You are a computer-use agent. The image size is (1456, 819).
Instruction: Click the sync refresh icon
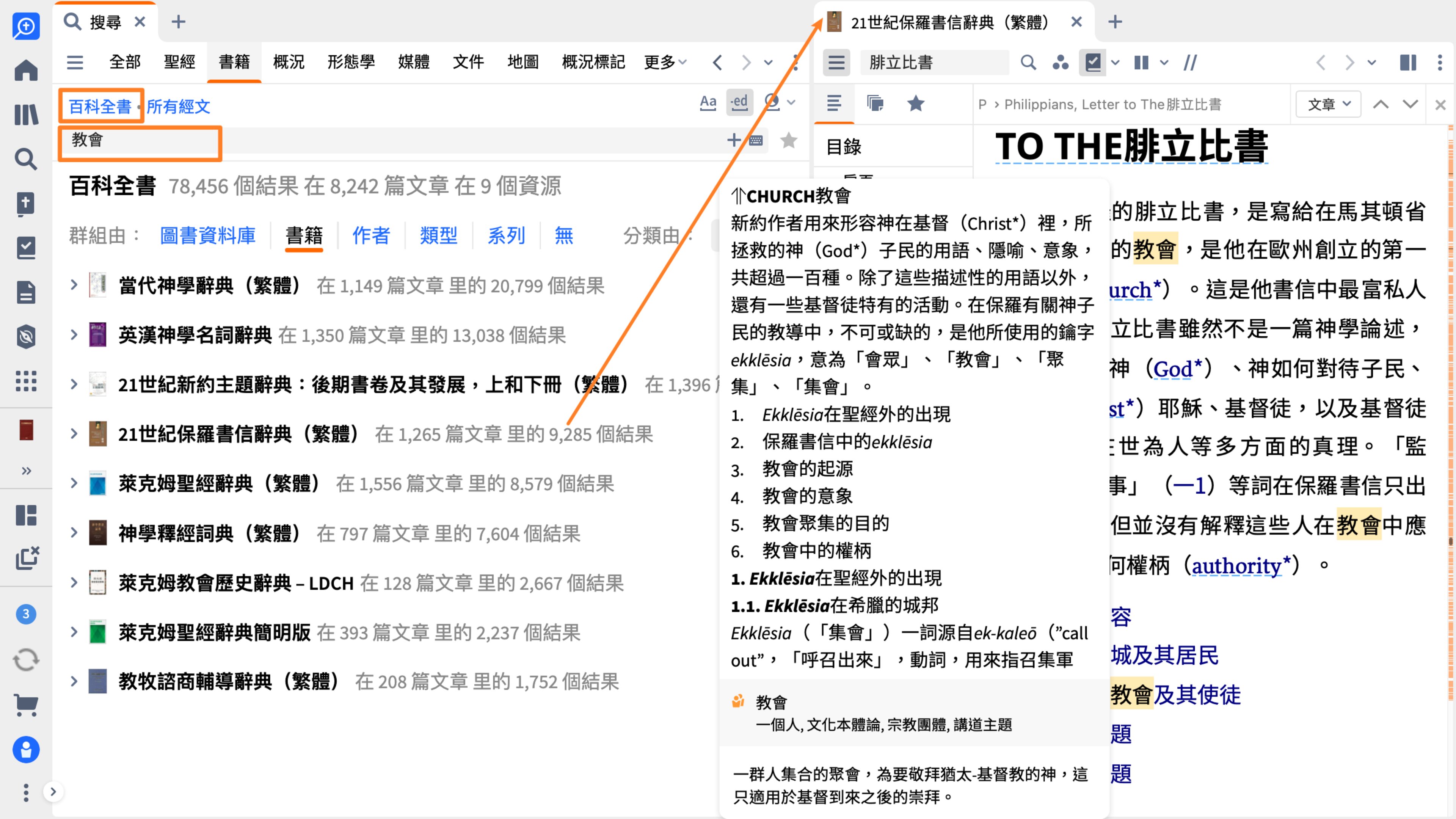pyautogui.click(x=26, y=660)
